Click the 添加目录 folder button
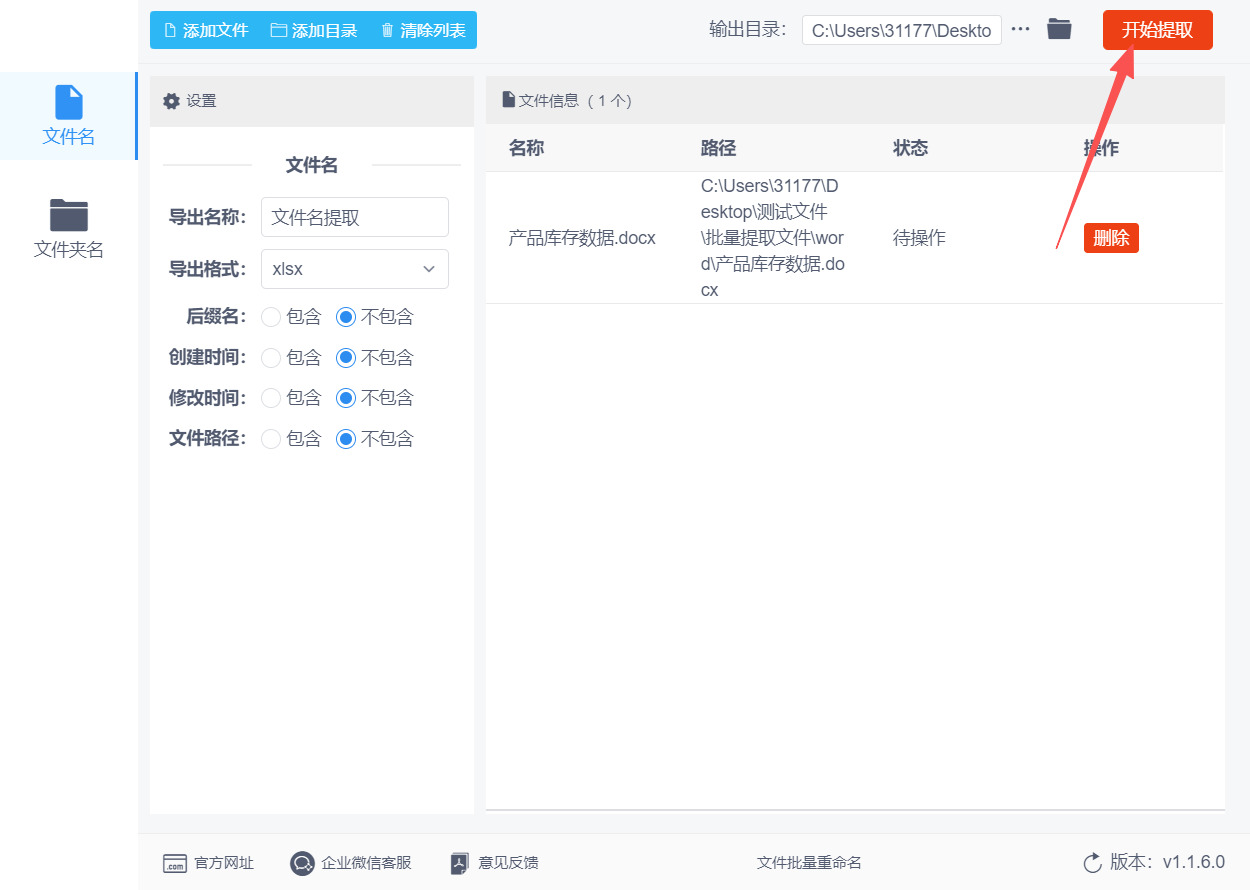Screen dimensions: 1250x890 coord(314,30)
